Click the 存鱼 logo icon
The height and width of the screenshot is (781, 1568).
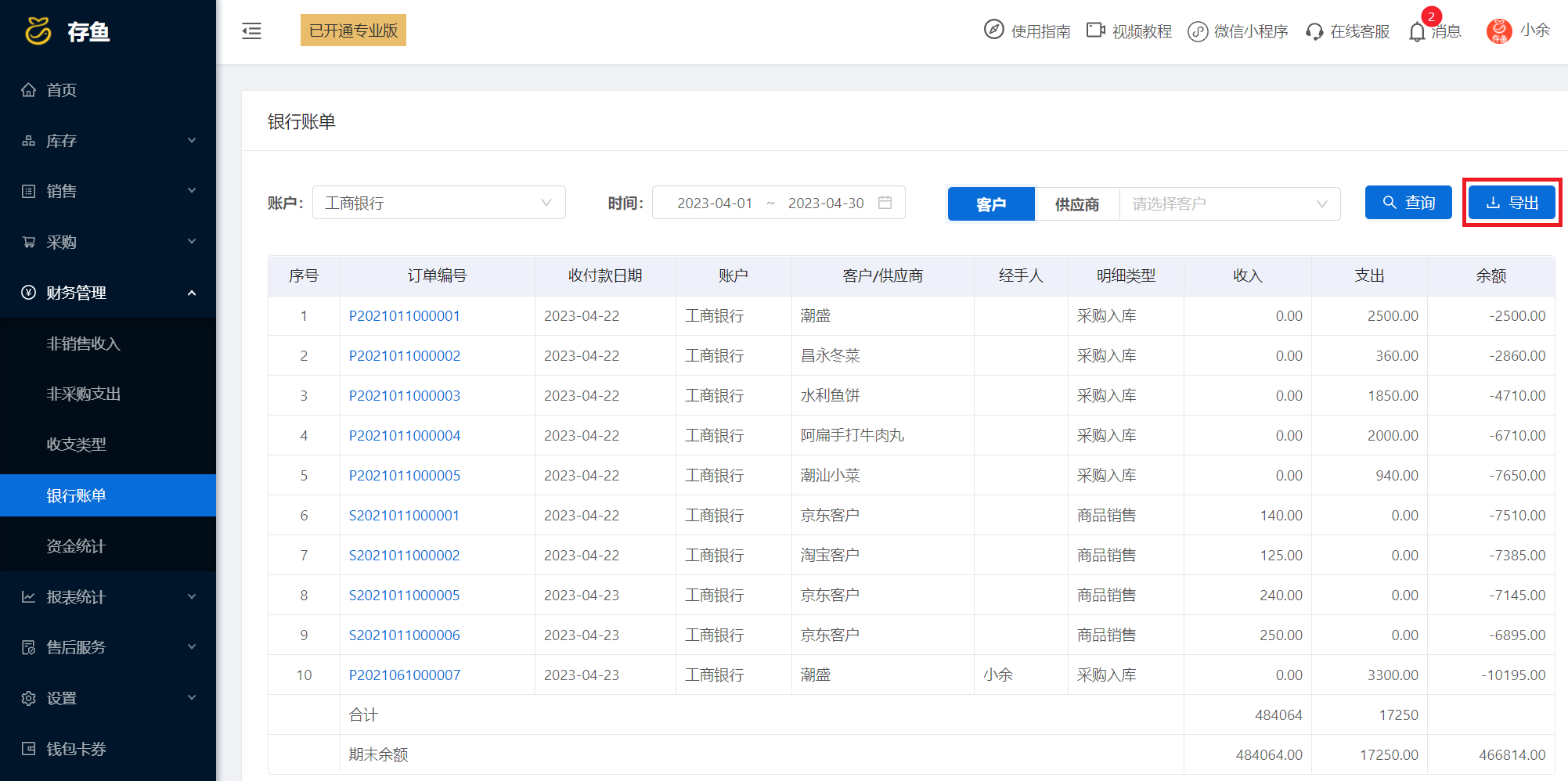point(38,31)
